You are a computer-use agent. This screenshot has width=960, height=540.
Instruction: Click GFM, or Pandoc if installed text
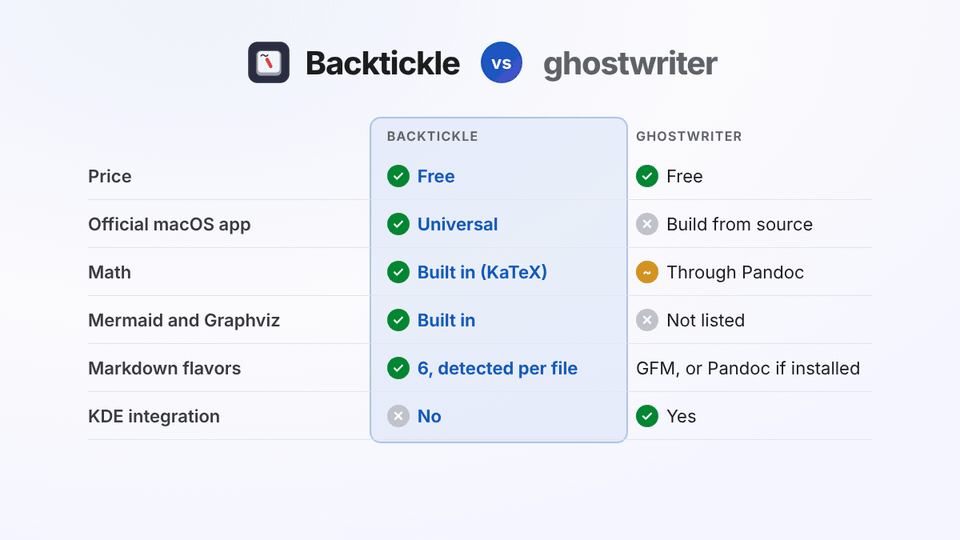tap(748, 369)
